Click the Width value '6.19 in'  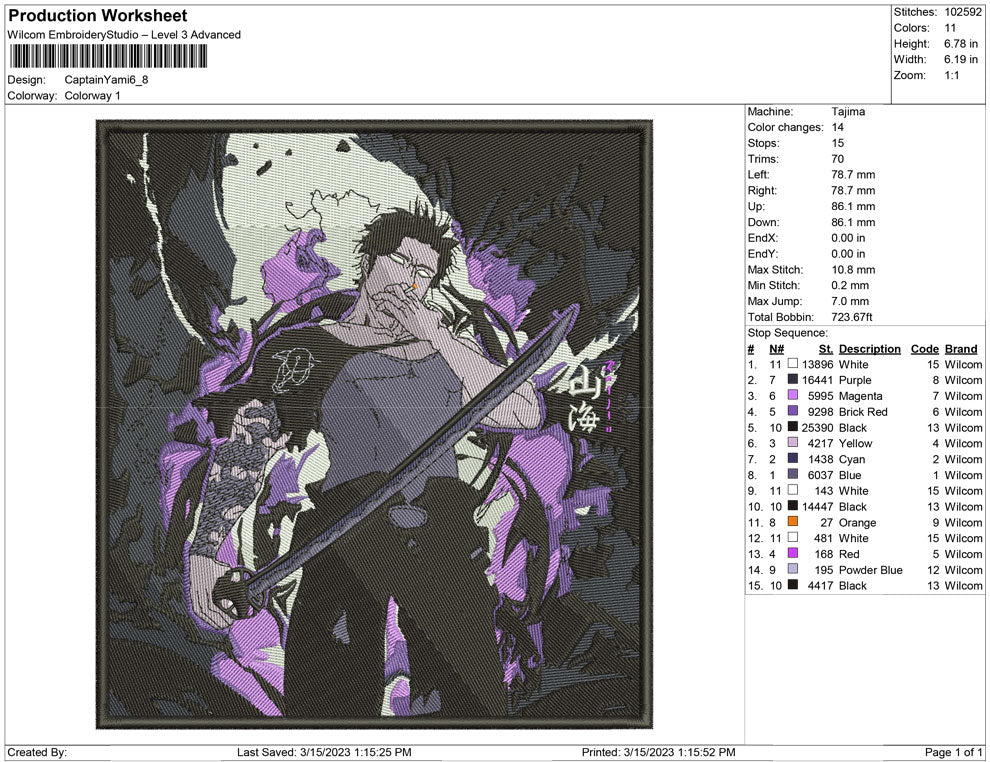[961, 59]
